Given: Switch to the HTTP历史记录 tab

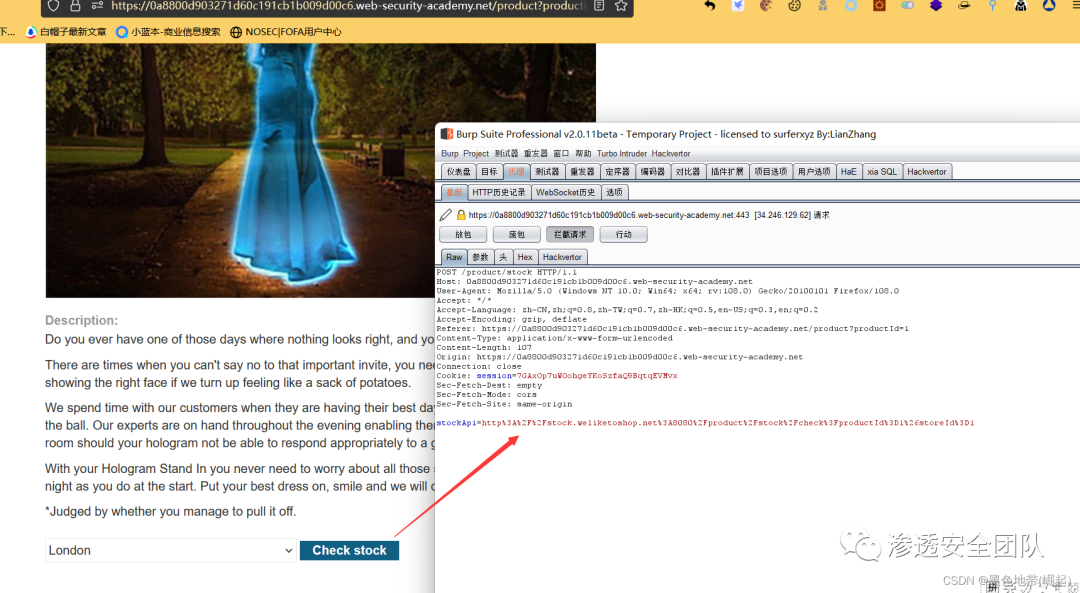Looking at the screenshot, I should coord(498,192).
